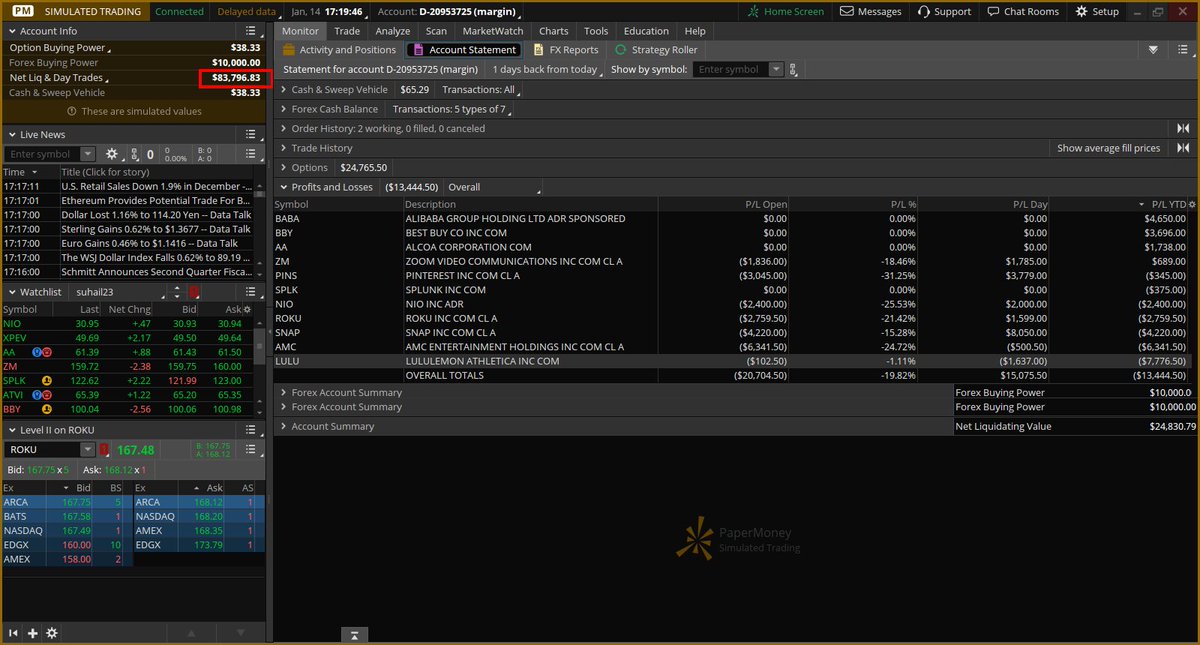Open the sidebar gear settings icon
This screenshot has height=645, width=1200.
(x=52, y=633)
